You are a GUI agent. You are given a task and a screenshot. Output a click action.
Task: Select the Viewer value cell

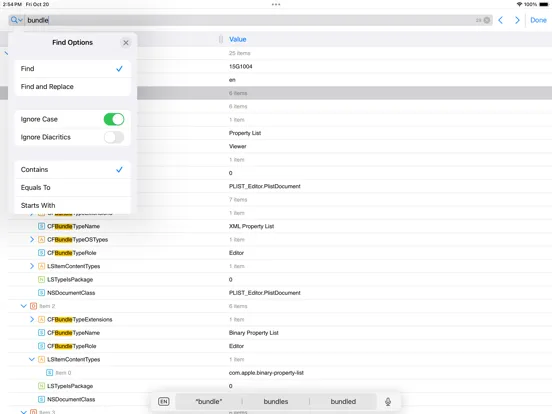coord(238,146)
